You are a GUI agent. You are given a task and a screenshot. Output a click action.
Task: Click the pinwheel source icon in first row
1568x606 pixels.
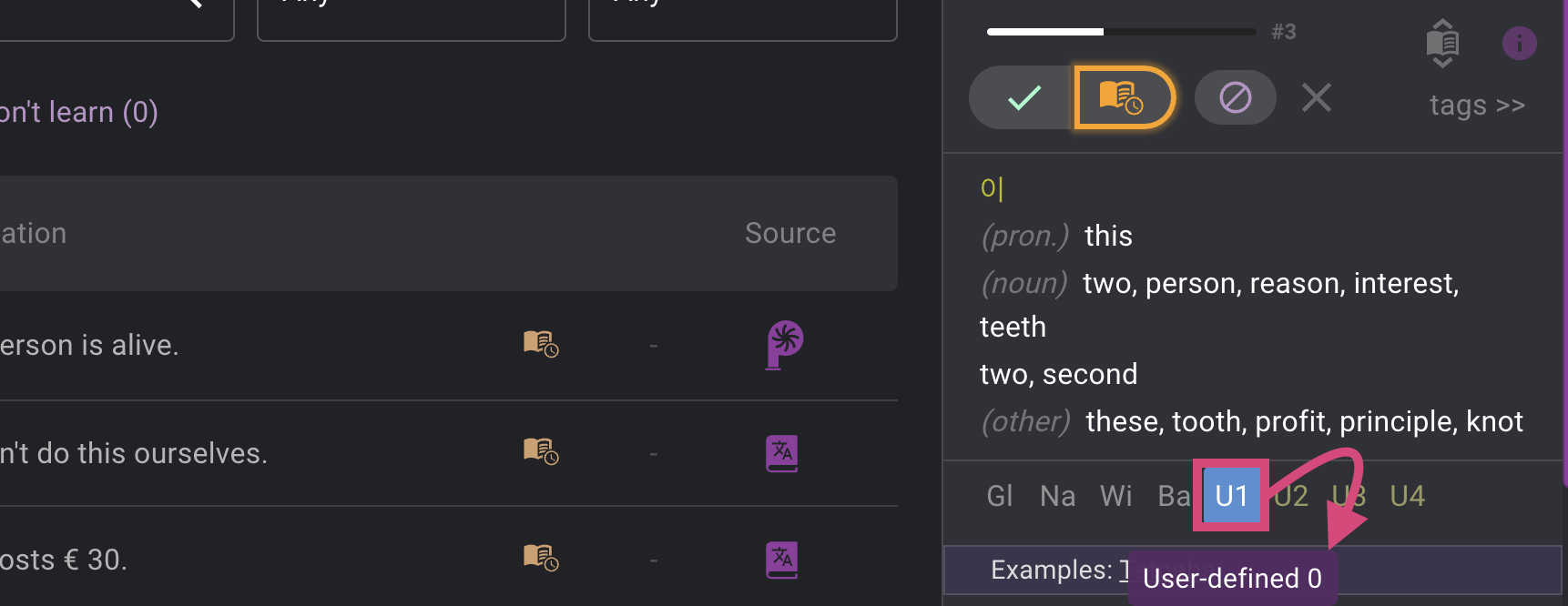(x=784, y=345)
